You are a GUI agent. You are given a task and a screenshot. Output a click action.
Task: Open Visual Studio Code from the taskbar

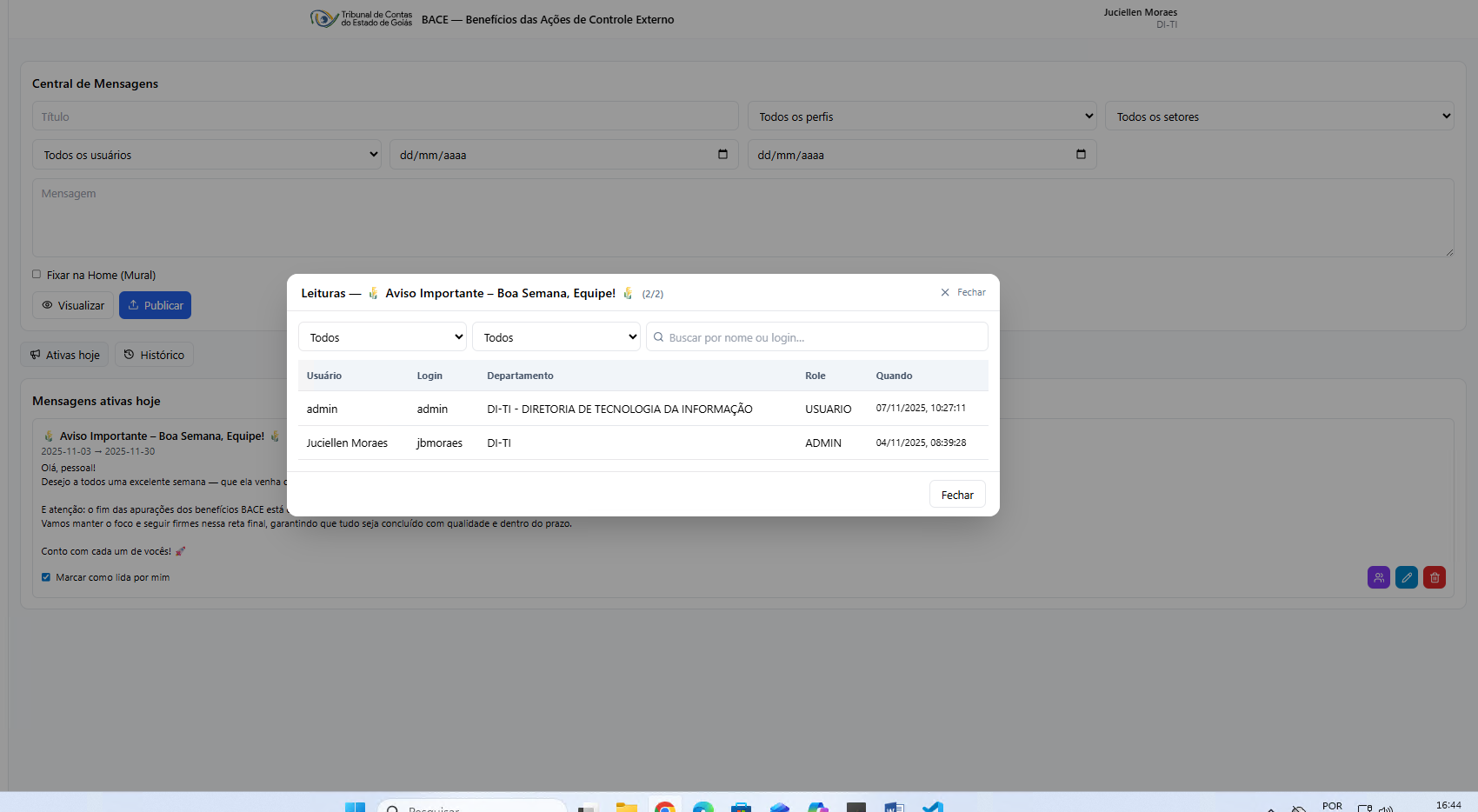point(933,807)
